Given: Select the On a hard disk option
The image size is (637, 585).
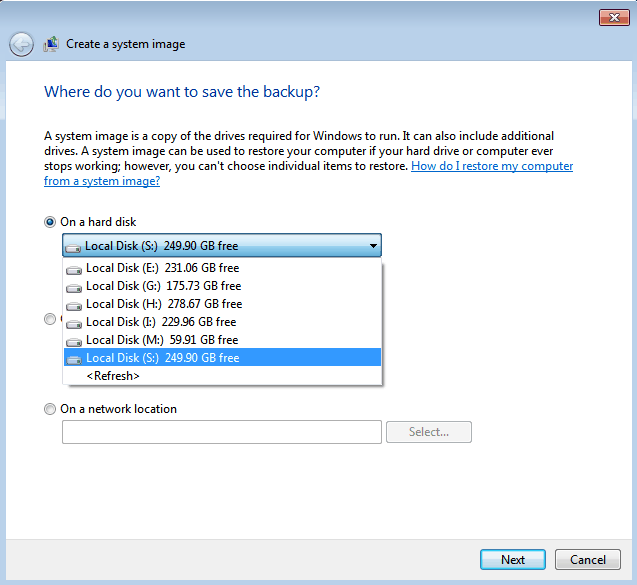Looking at the screenshot, I should pyautogui.click(x=50, y=222).
